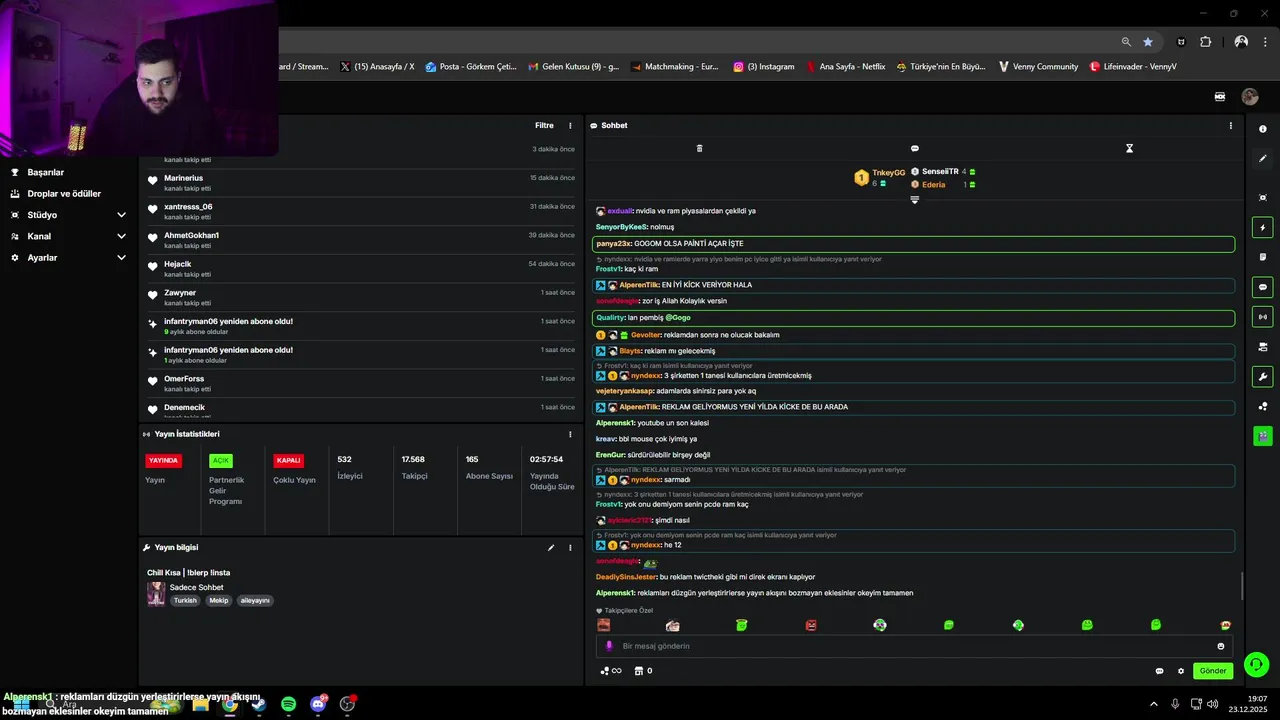Click the info icon in right rail
The width and height of the screenshot is (1280, 720).
(1263, 129)
